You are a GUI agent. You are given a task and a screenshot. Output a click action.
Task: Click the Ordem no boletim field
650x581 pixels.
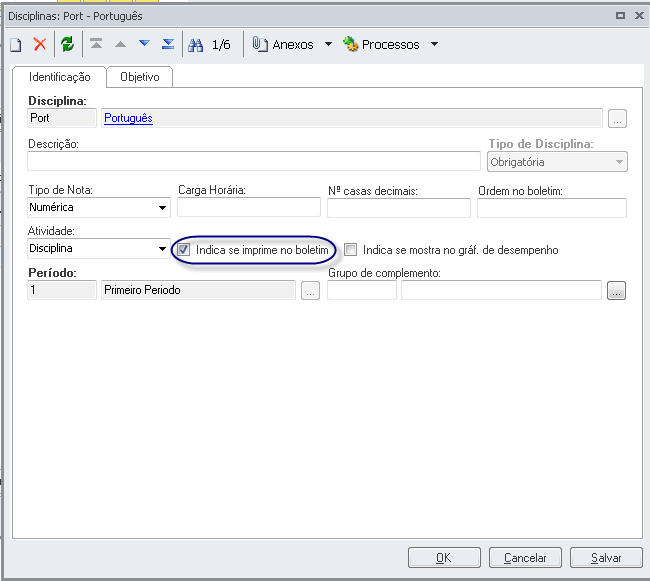coord(552,208)
